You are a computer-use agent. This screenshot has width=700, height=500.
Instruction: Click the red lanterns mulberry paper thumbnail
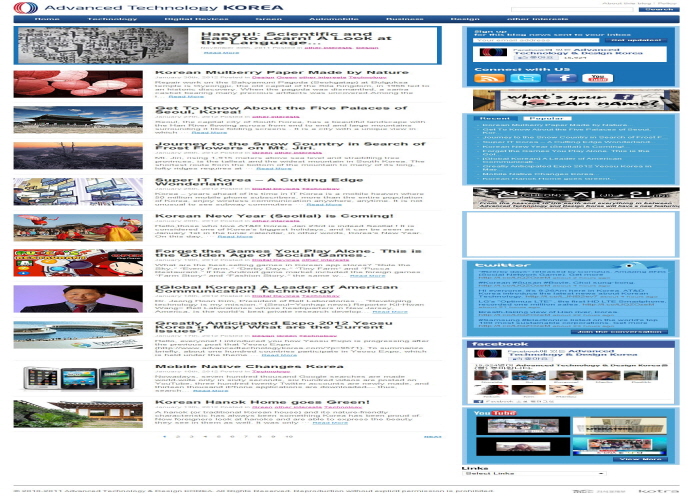click(78, 84)
